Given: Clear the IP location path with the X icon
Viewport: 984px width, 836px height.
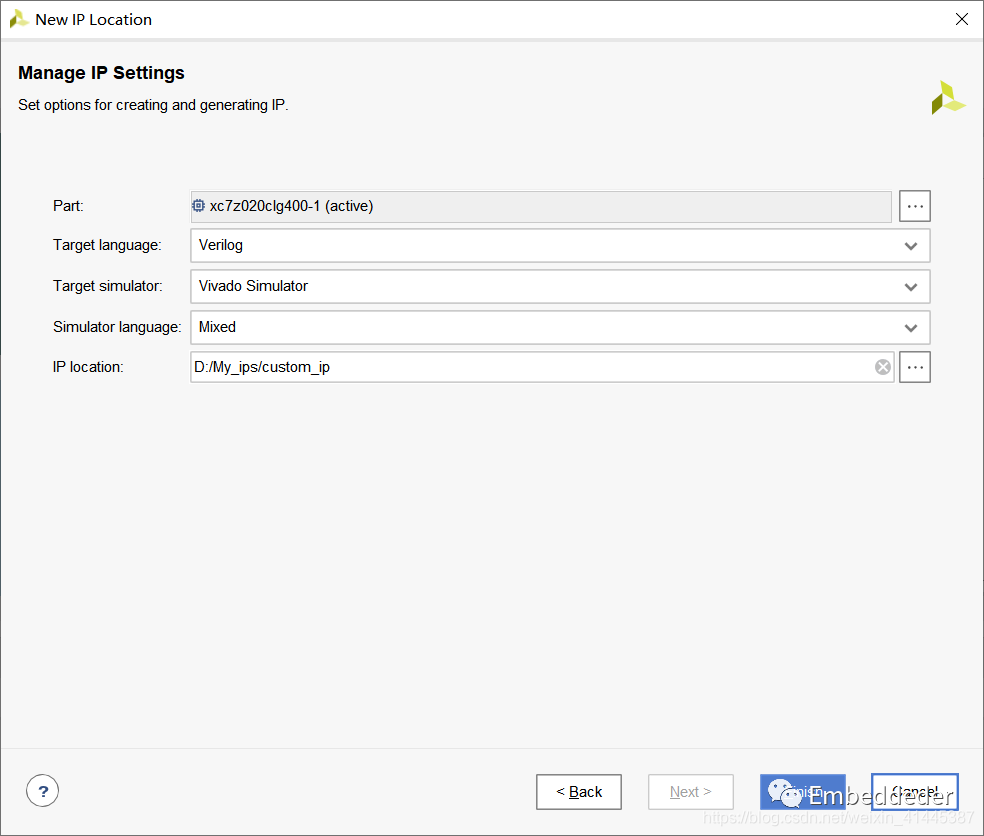Looking at the screenshot, I should 883,367.
